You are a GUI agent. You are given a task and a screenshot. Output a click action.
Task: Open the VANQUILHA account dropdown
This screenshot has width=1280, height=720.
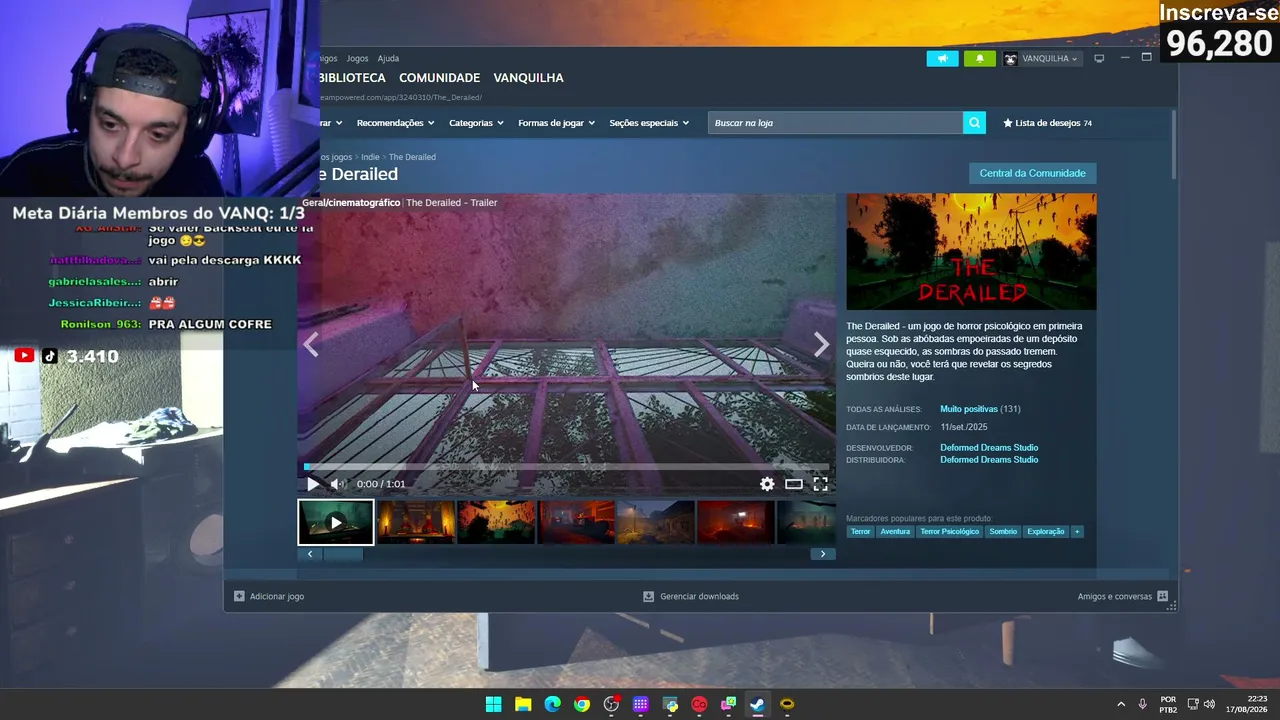[x=1041, y=58]
